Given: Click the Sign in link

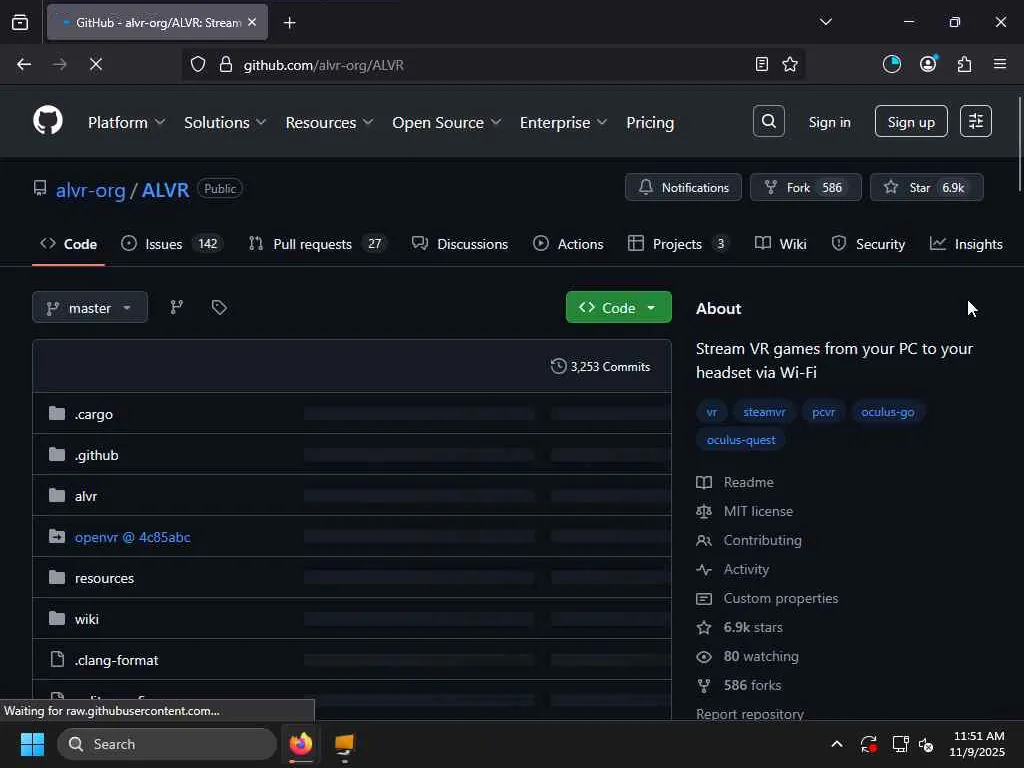Looking at the screenshot, I should click(x=829, y=121).
